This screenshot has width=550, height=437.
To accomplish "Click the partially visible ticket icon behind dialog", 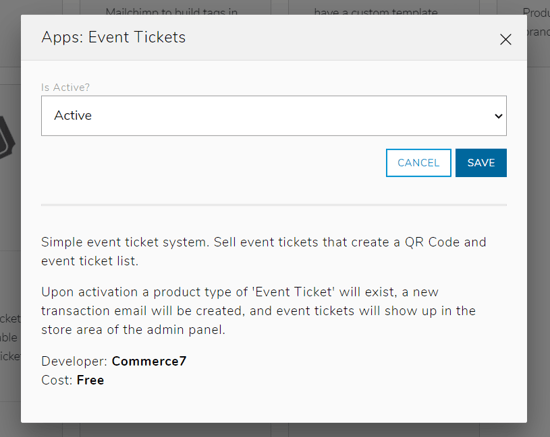I will [7, 138].
